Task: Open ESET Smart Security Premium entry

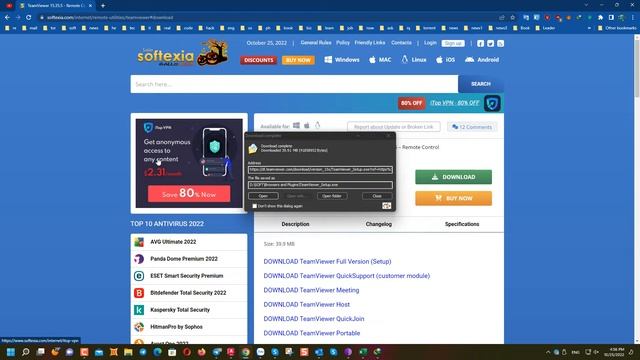Action: point(189,276)
